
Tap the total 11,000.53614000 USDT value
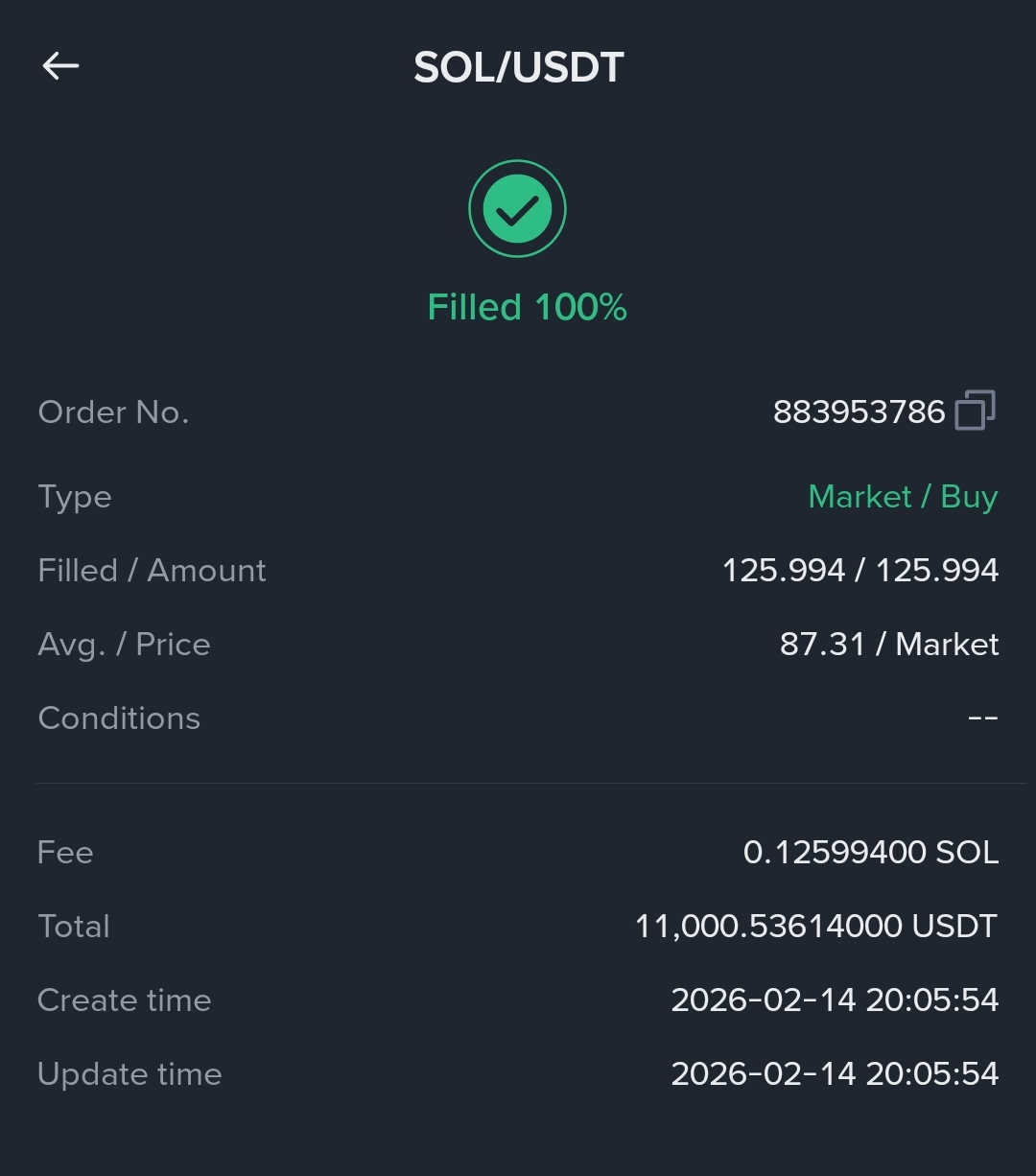coord(816,927)
